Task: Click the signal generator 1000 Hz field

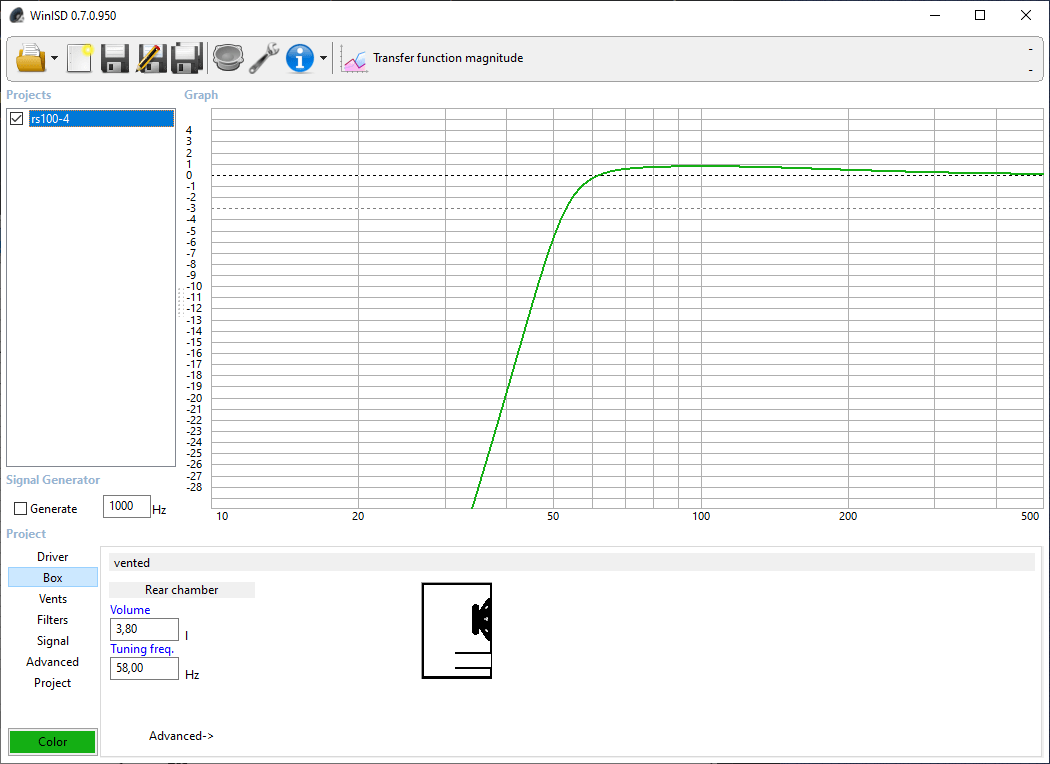Action: click(127, 506)
